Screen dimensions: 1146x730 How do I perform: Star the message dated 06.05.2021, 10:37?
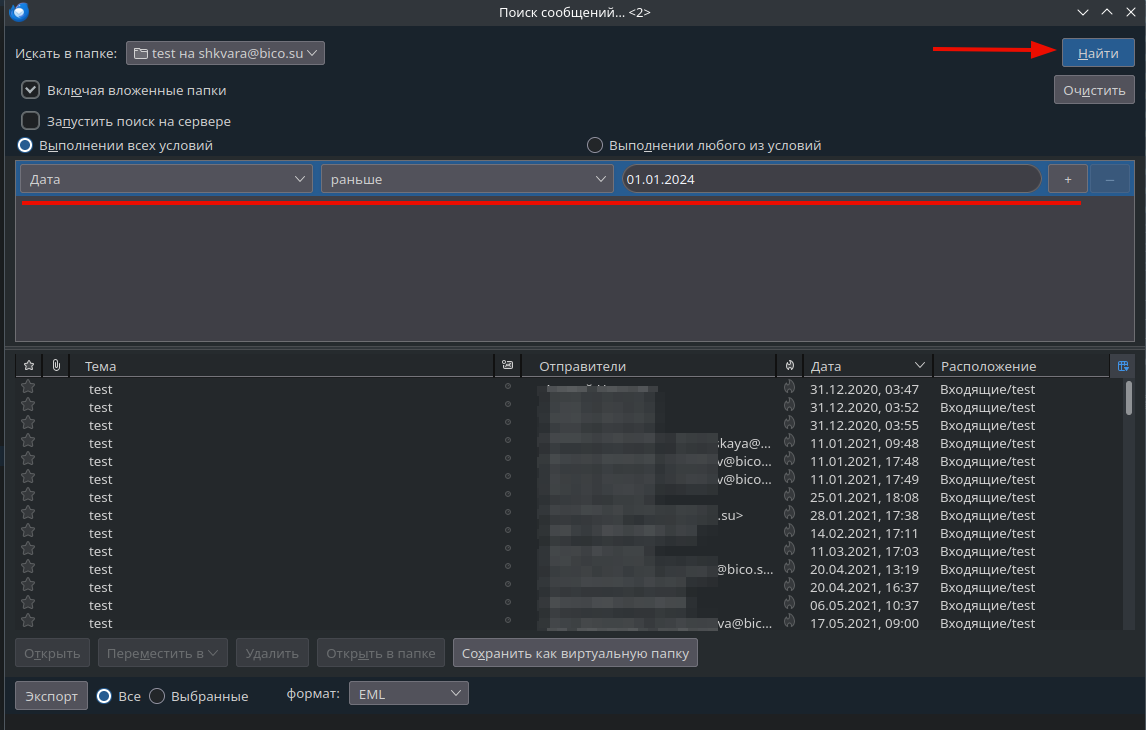pyautogui.click(x=28, y=603)
